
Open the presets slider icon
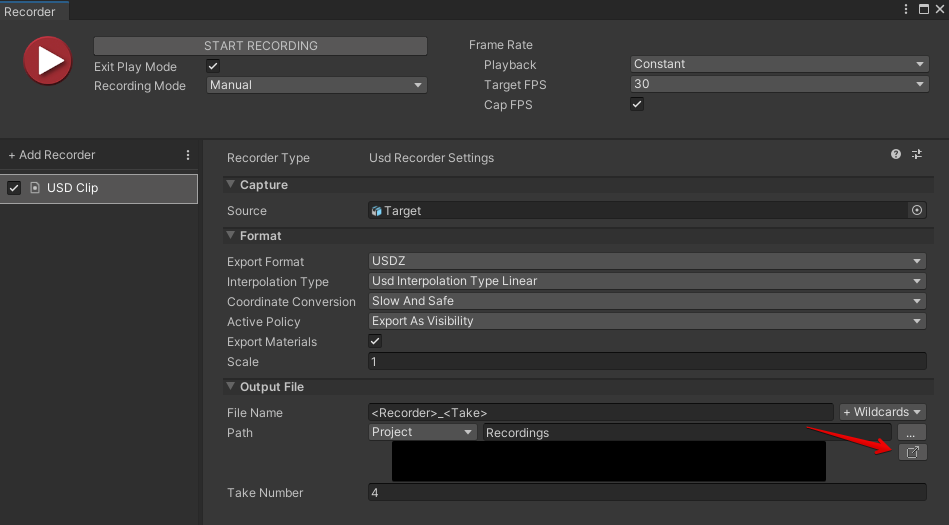tap(917, 154)
